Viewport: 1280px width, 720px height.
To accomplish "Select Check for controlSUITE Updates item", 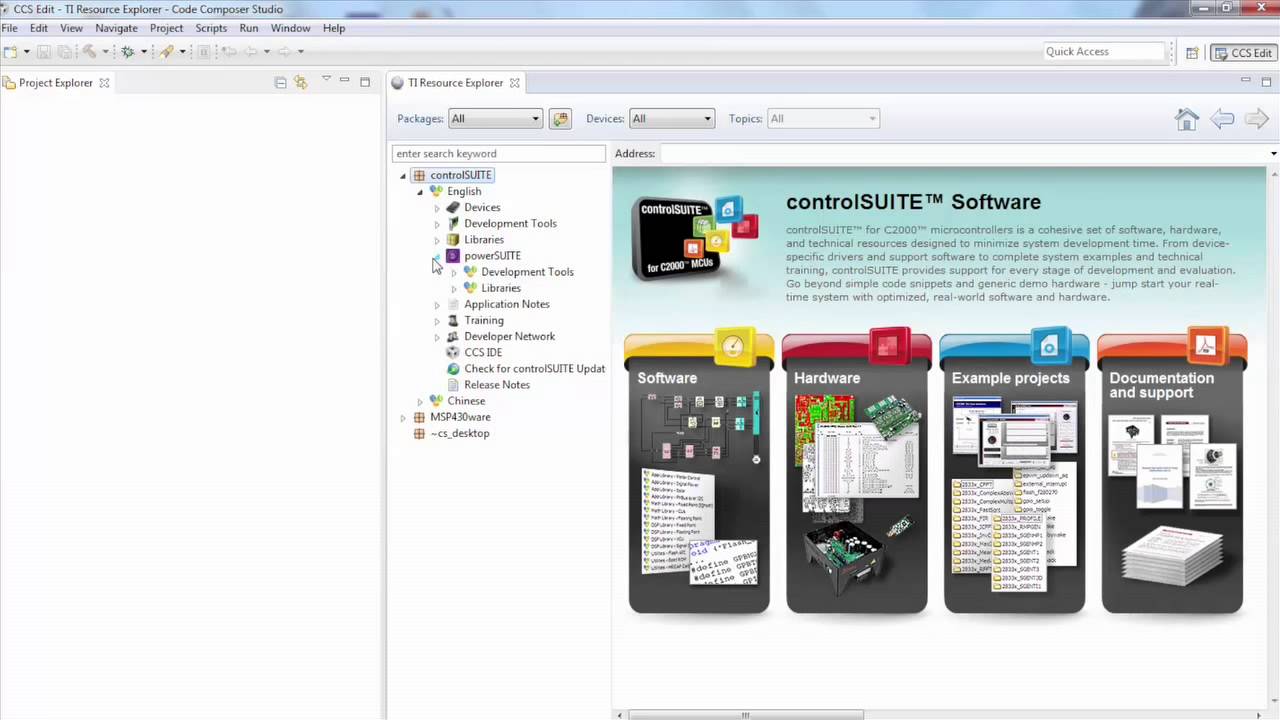I will point(534,369).
